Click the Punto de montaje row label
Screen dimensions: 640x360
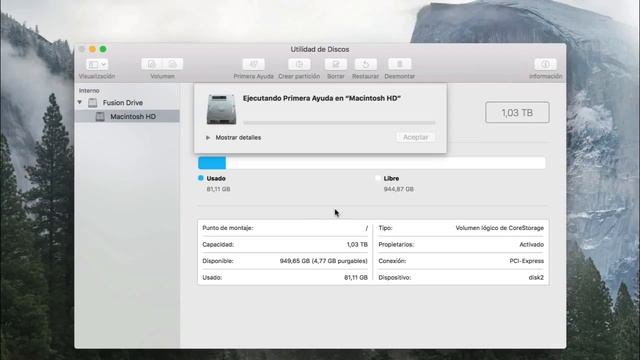(x=228, y=228)
